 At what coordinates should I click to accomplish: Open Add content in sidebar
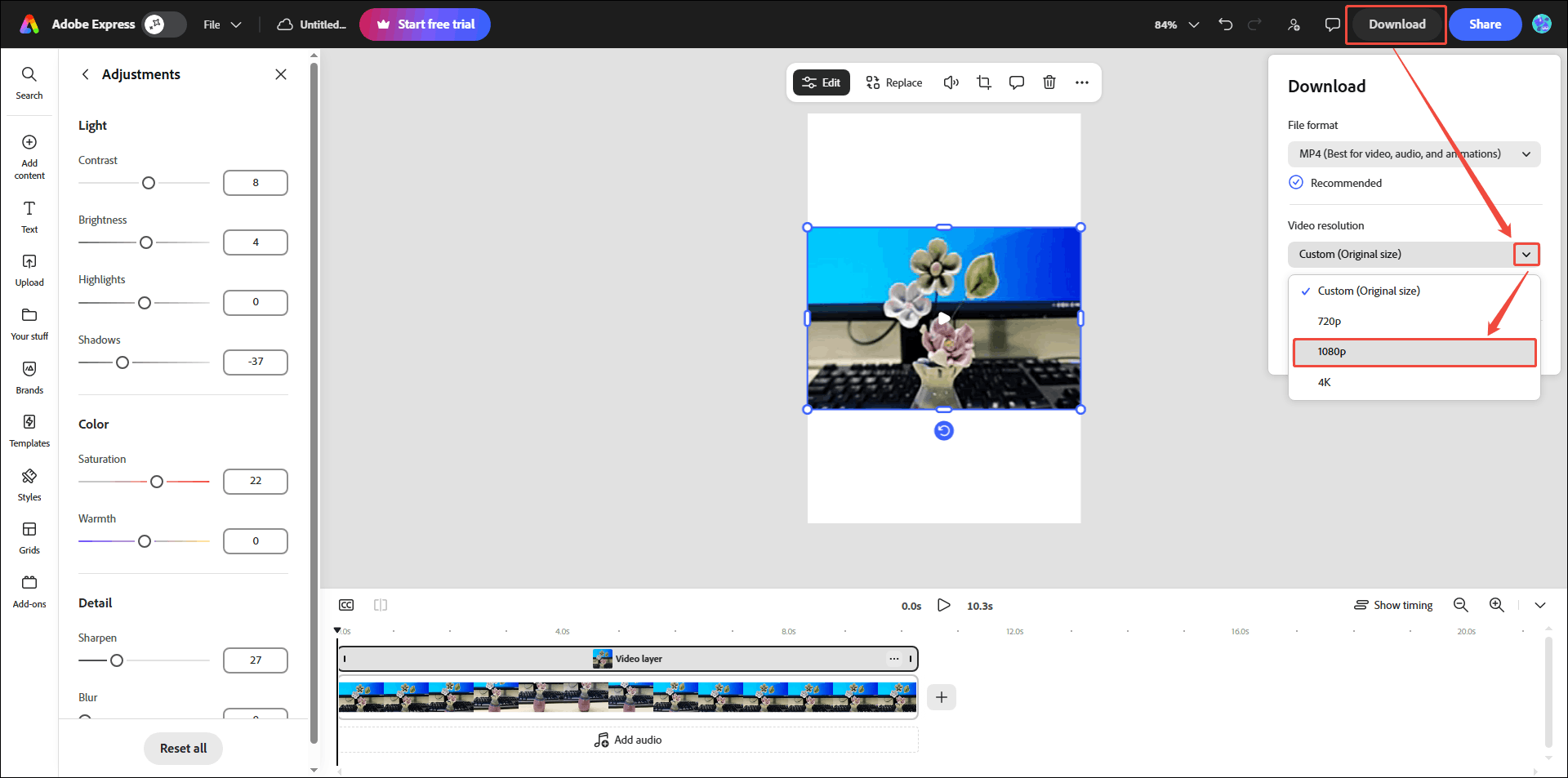click(29, 158)
